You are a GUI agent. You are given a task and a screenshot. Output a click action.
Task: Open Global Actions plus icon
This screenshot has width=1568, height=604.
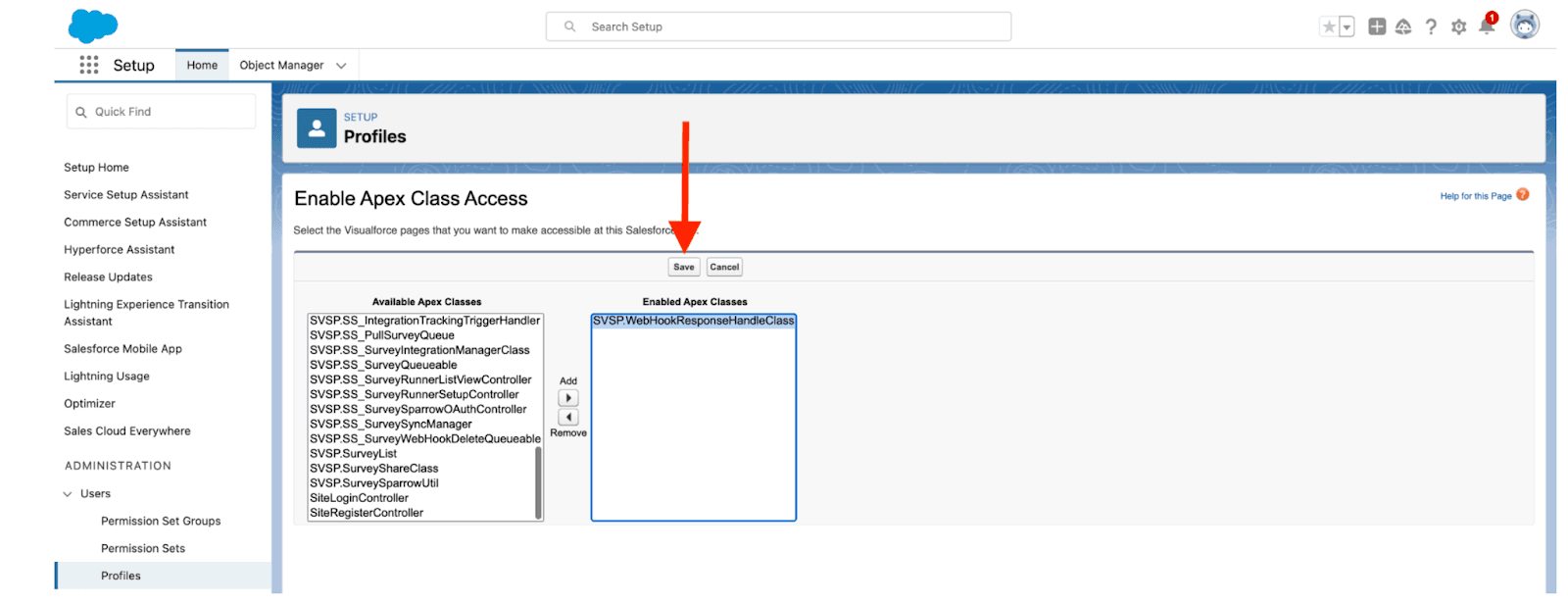pos(1377,27)
